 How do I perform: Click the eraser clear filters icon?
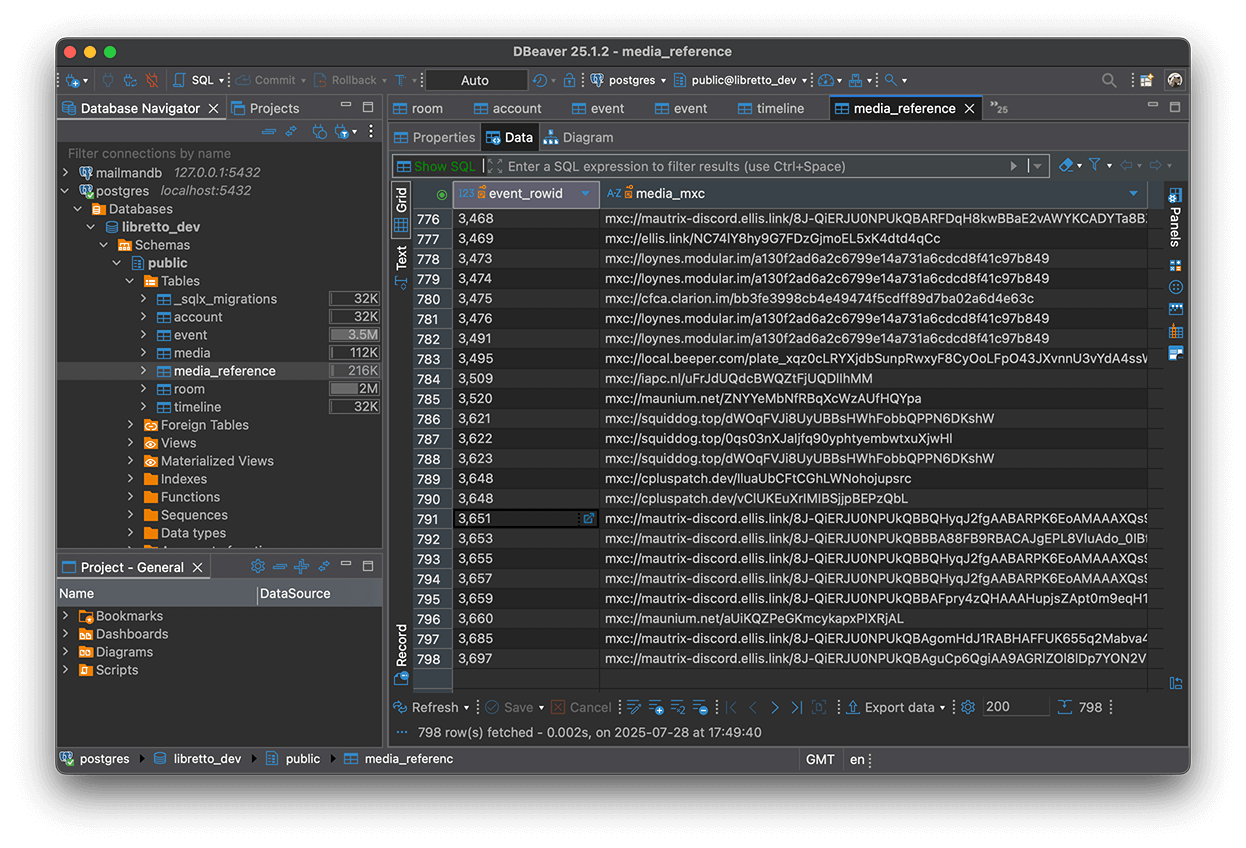(1066, 165)
